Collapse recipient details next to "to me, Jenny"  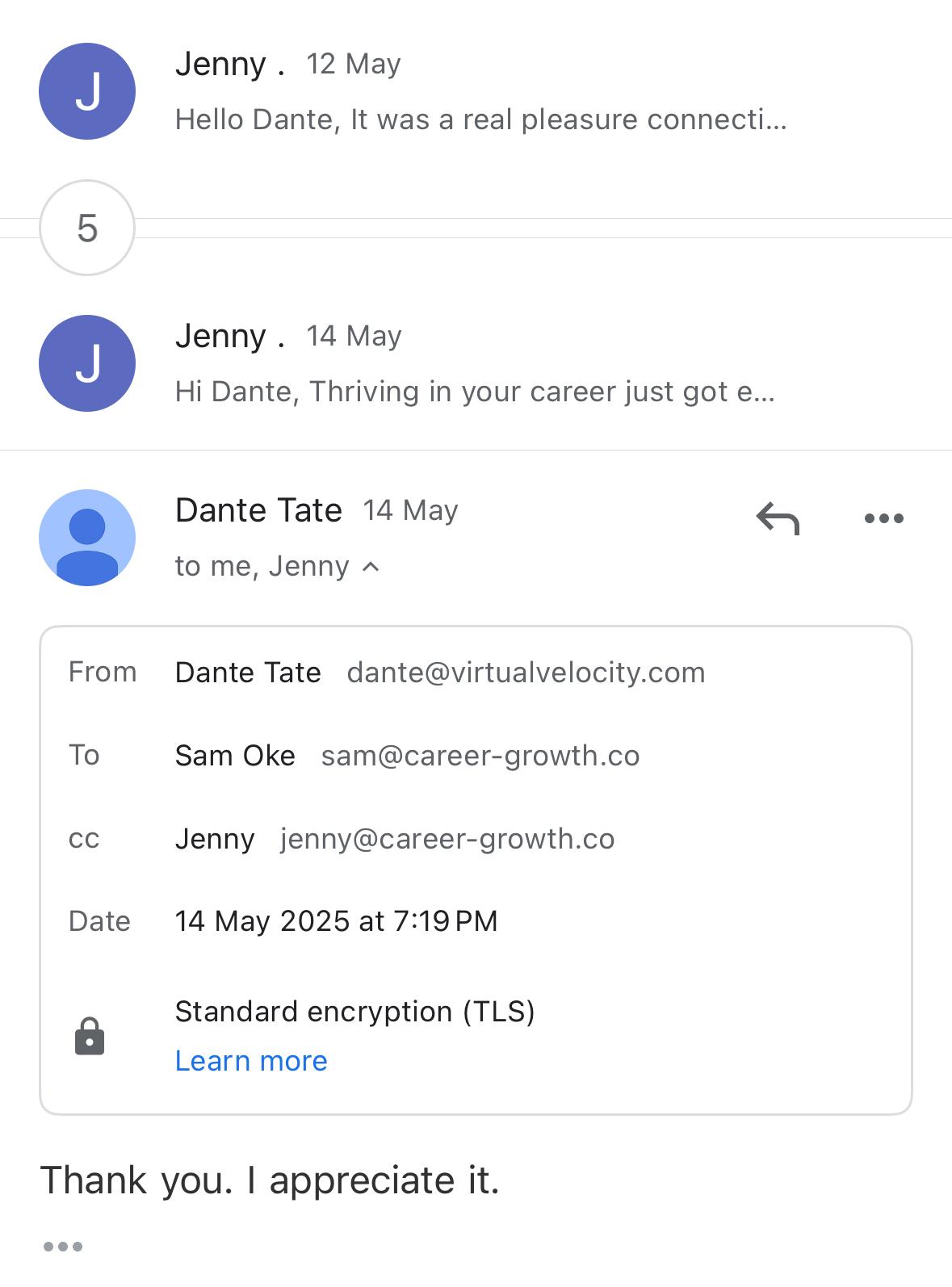[x=371, y=567]
